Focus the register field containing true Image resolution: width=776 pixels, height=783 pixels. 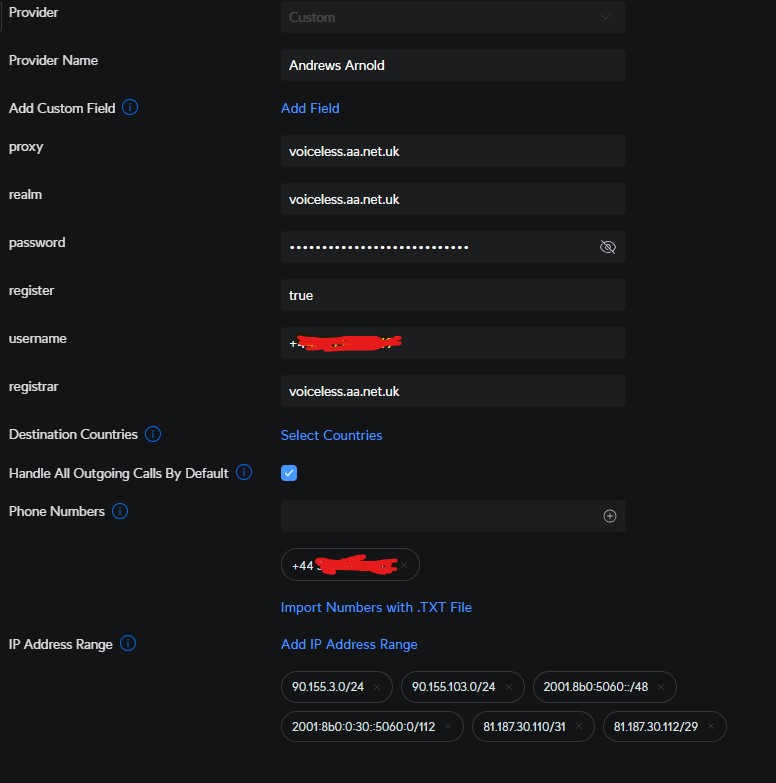(453, 295)
